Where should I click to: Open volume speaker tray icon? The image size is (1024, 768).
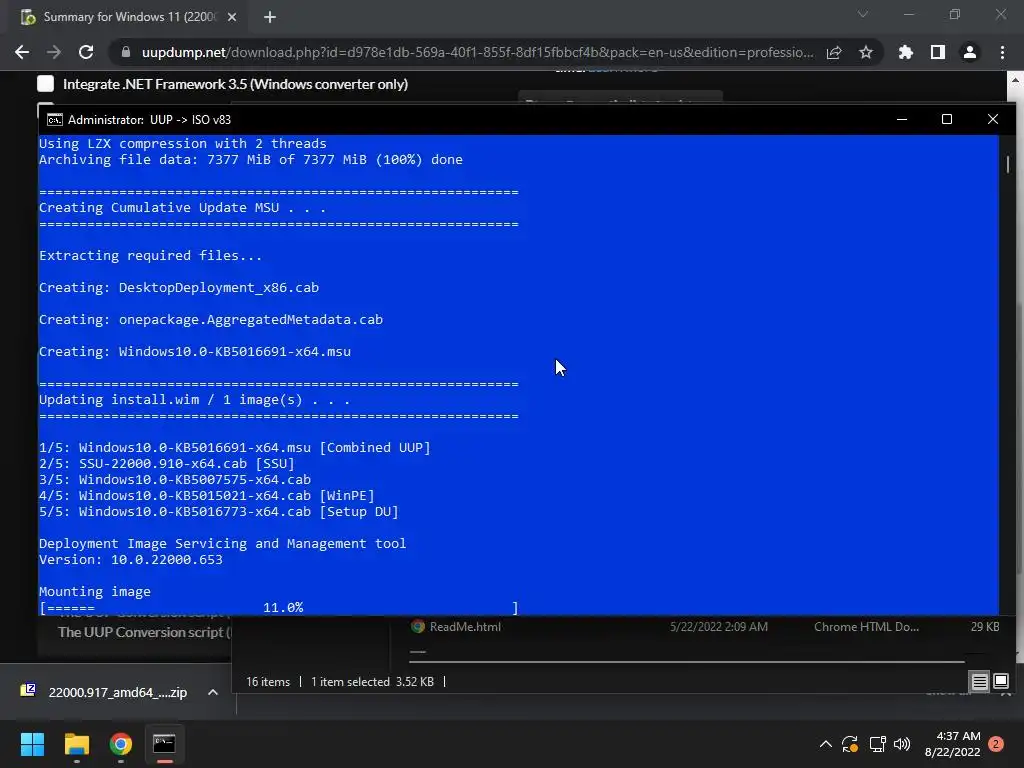(x=902, y=744)
